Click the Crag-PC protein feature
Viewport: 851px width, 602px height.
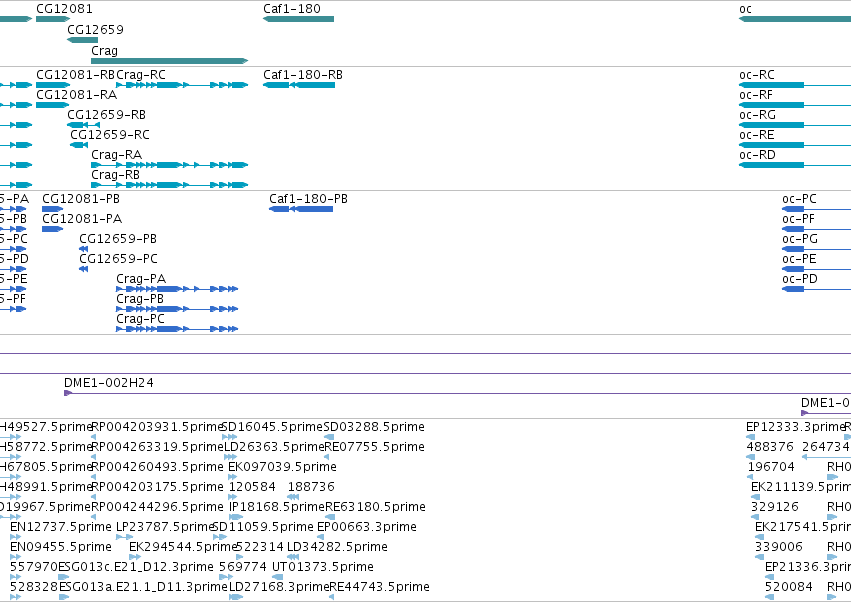(x=177, y=329)
